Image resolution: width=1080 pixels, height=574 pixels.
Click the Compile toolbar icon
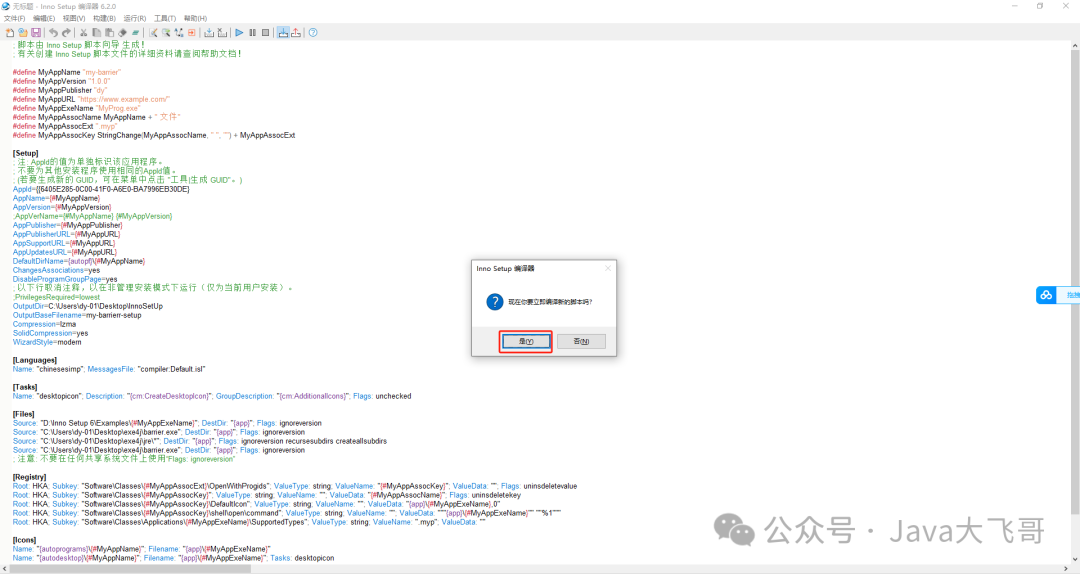pos(209,32)
